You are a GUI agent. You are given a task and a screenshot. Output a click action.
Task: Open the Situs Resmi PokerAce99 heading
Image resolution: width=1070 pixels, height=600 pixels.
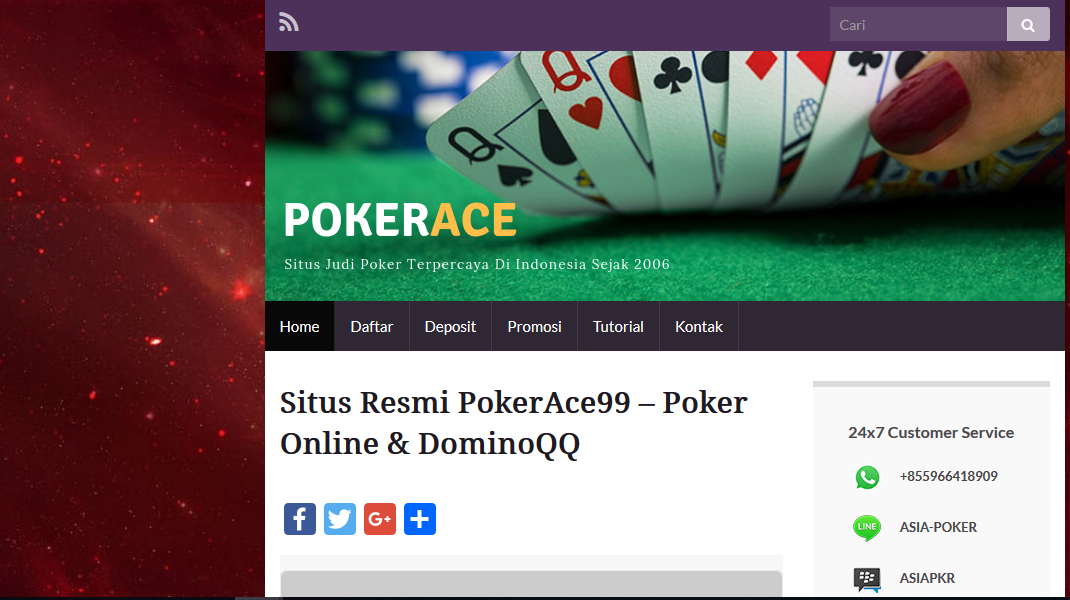click(514, 423)
